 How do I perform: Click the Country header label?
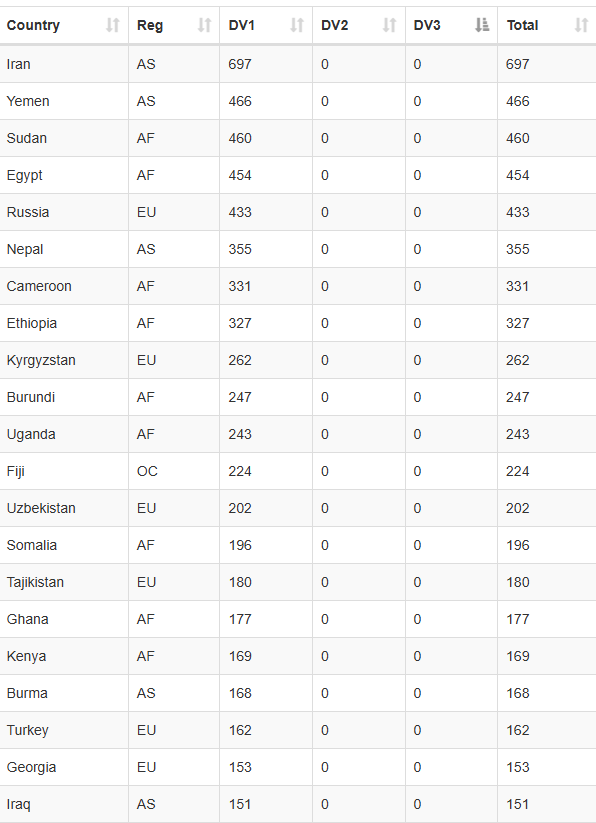click(33, 25)
